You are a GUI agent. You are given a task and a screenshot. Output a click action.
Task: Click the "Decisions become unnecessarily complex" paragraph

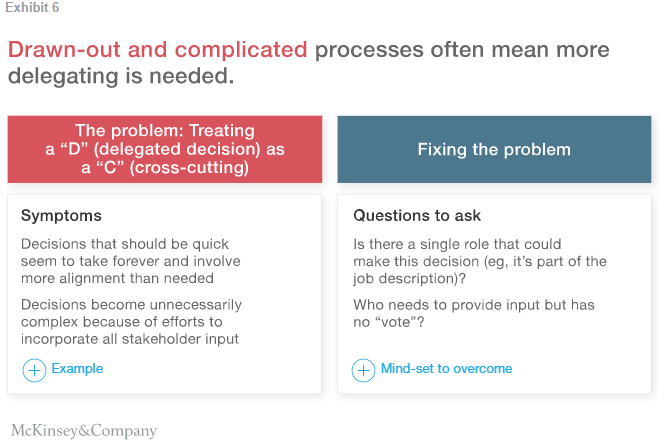pyautogui.click(x=131, y=321)
